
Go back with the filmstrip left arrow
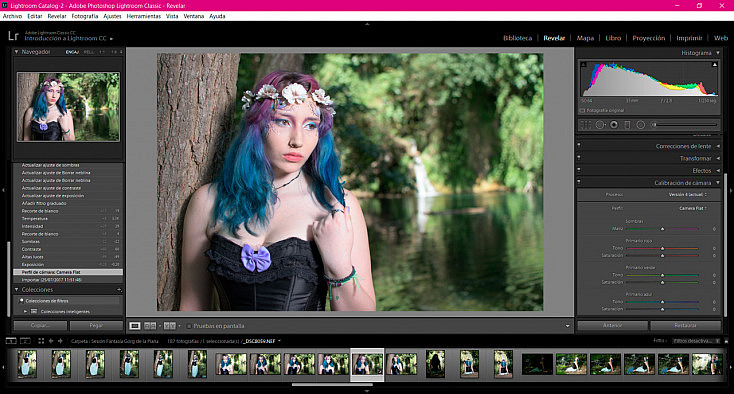click(51, 341)
